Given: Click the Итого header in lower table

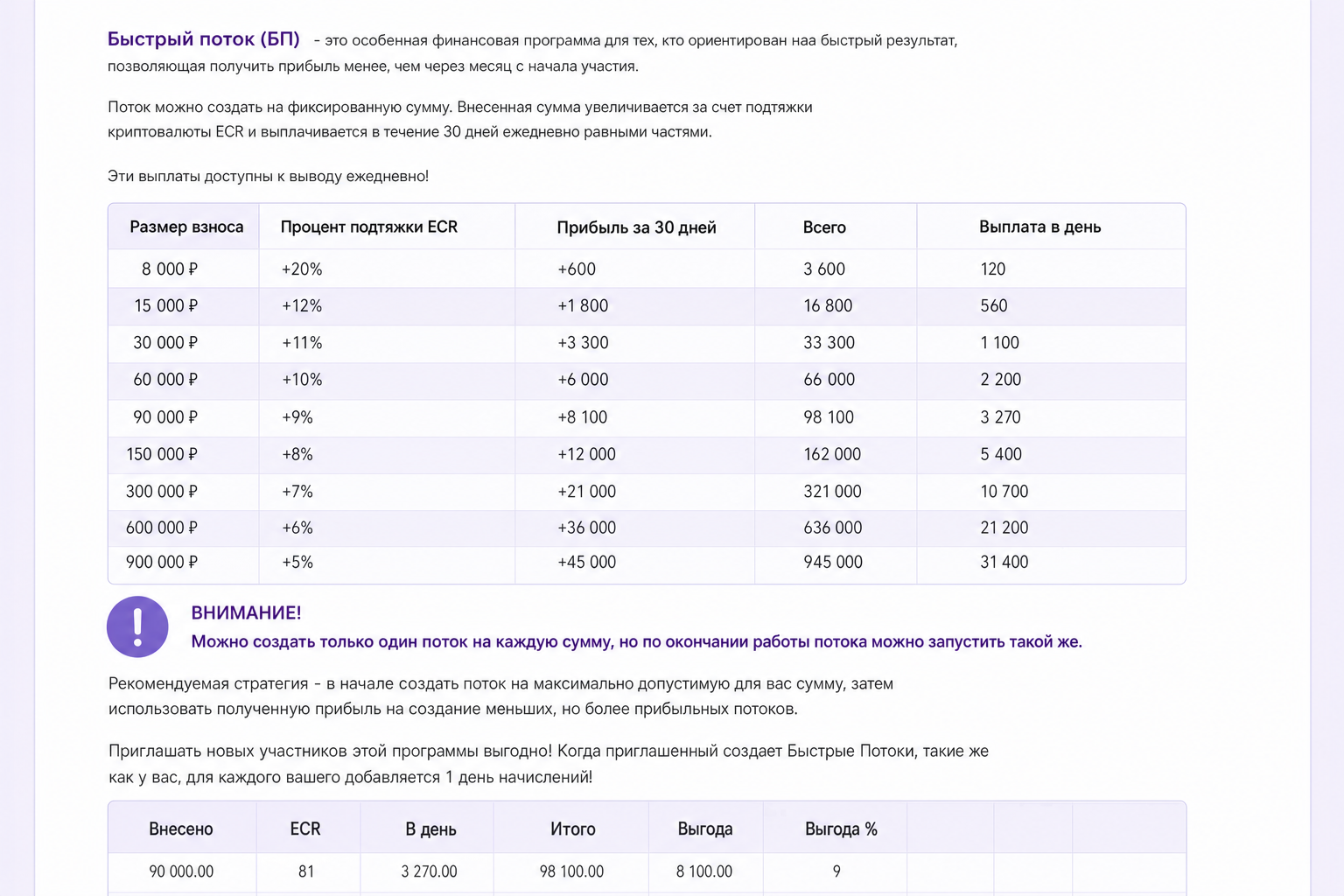Looking at the screenshot, I should 572,829.
